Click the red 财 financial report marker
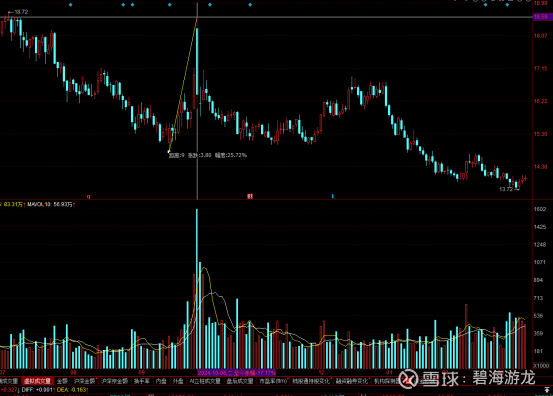 click(x=250, y=196)
